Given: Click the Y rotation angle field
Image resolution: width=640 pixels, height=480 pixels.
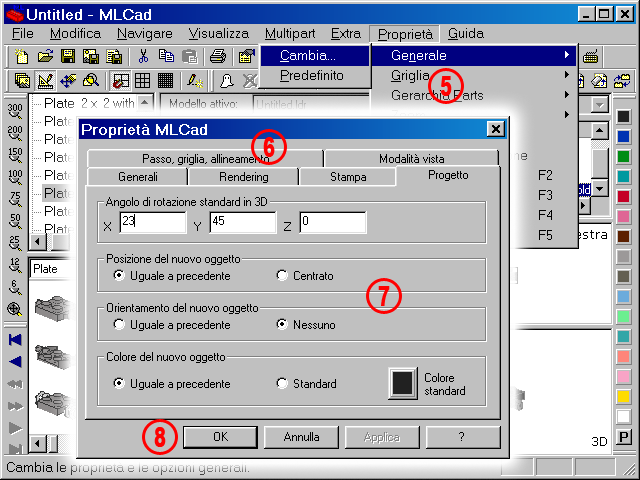Looking at the screenshot, I should coord(242,222).
